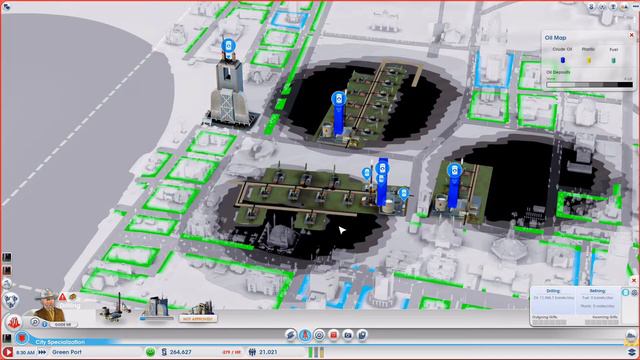Select the Petroleum HQ skyscraper thumbnail
Viewport: 640px width, 360px height.
click(156, 309)
